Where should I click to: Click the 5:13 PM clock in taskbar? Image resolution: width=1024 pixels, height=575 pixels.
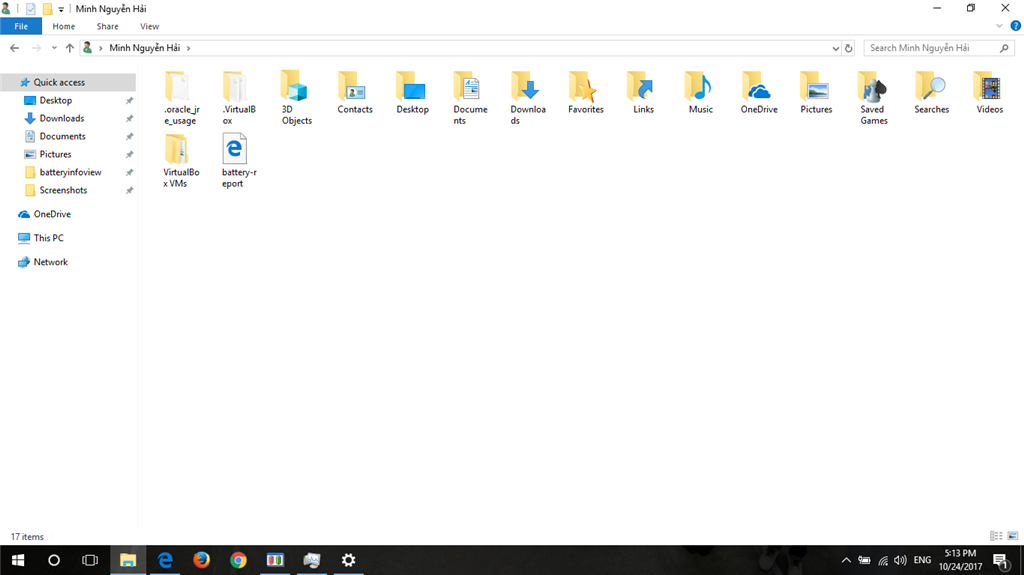(x=960, y=560)
